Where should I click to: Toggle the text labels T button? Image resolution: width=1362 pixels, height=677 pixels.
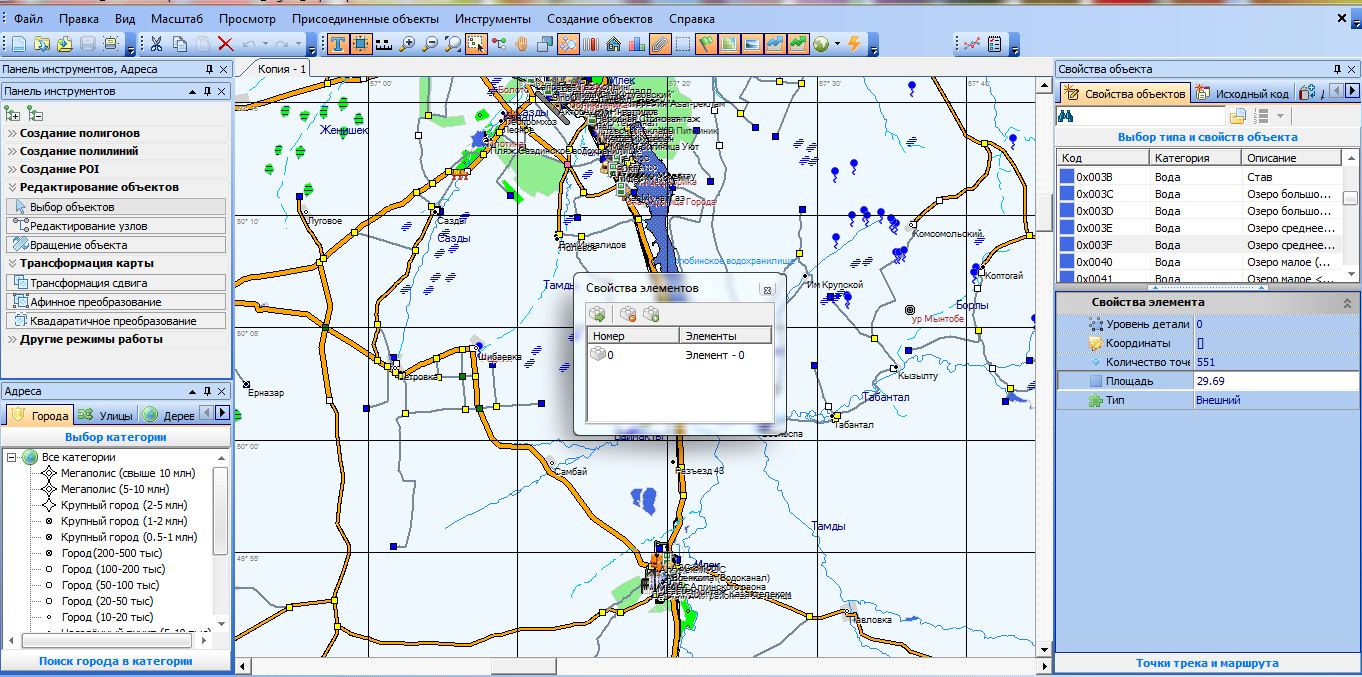click(337, 44)
